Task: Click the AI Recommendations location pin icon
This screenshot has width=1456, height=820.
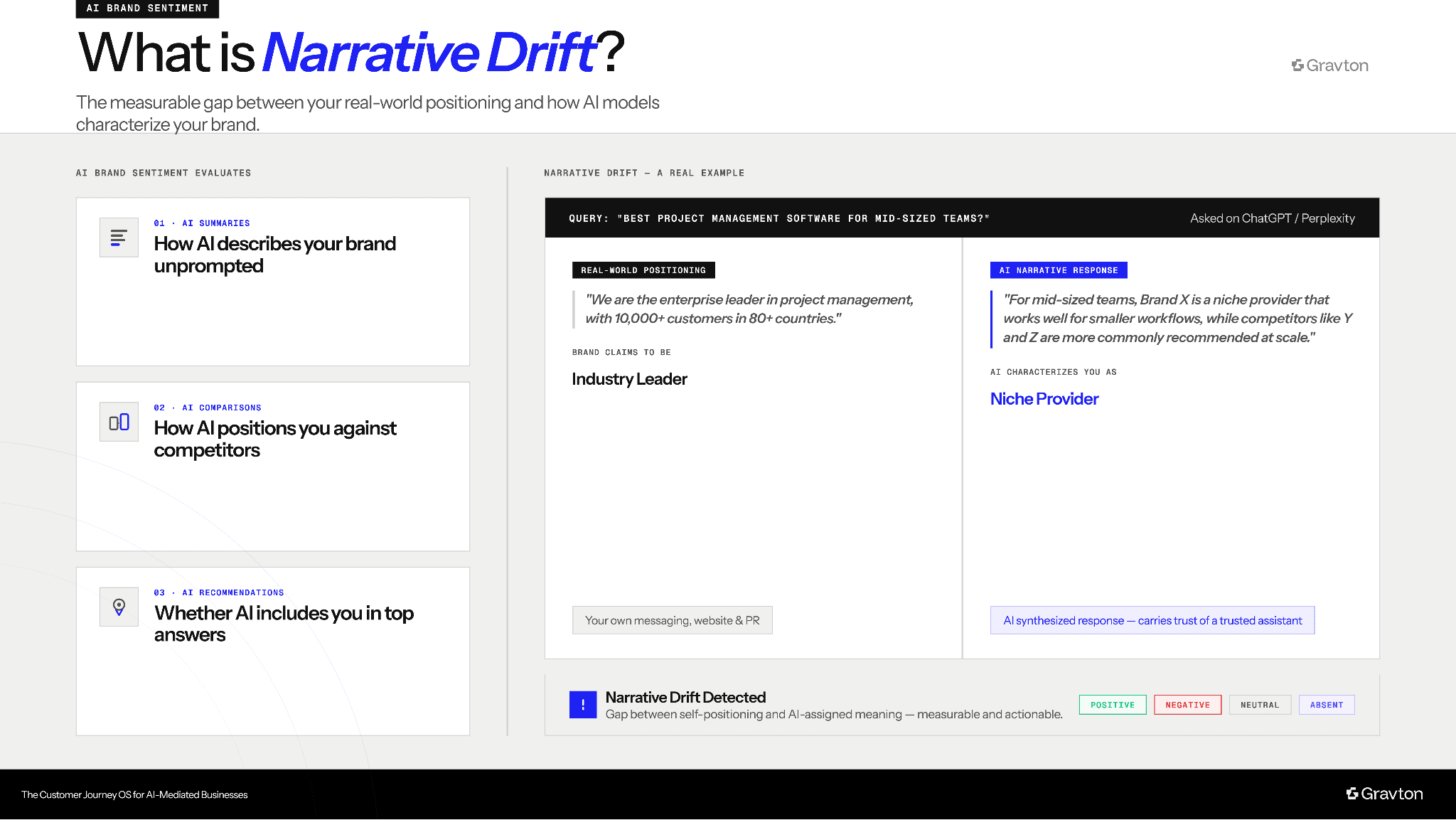Action: point(119,607)
